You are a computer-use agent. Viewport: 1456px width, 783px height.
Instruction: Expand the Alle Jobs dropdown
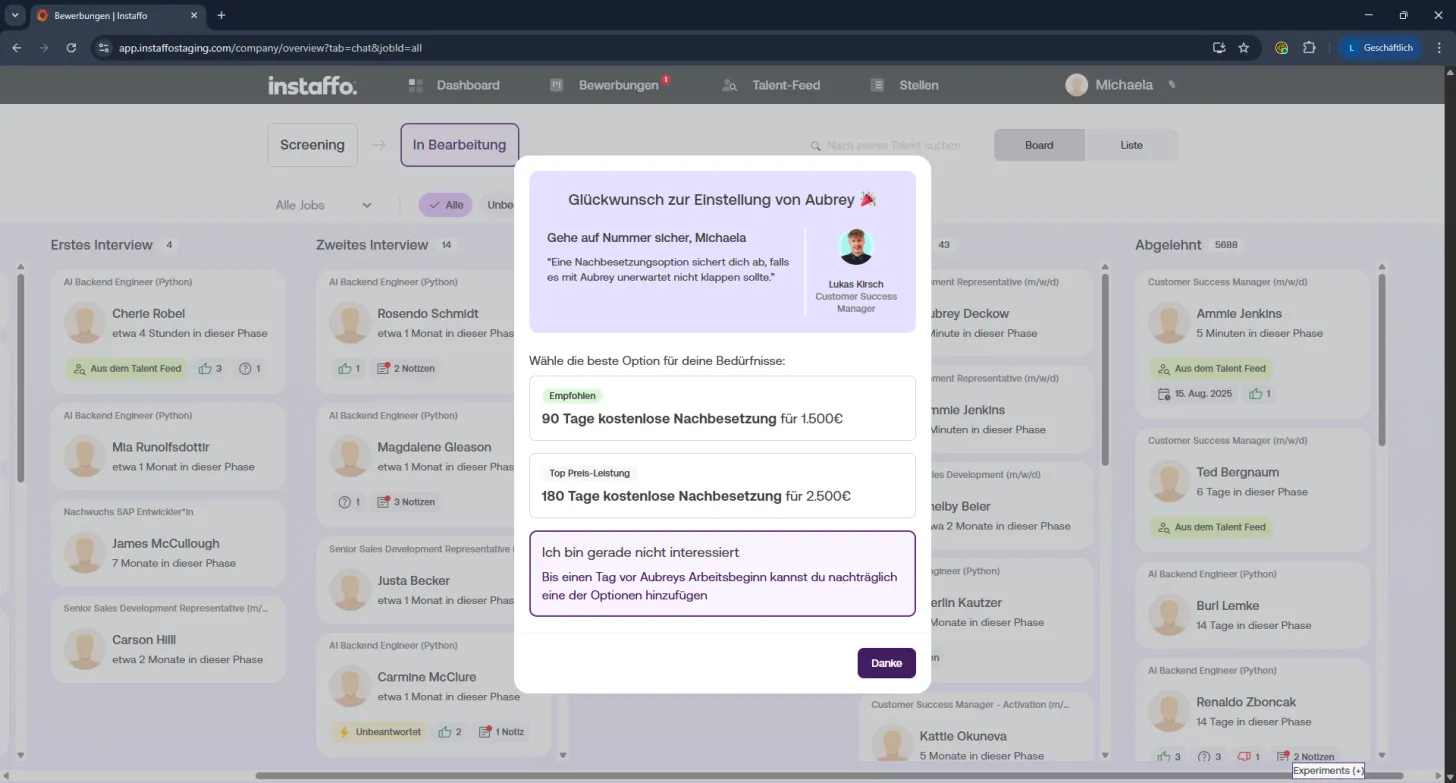point(323,205)
